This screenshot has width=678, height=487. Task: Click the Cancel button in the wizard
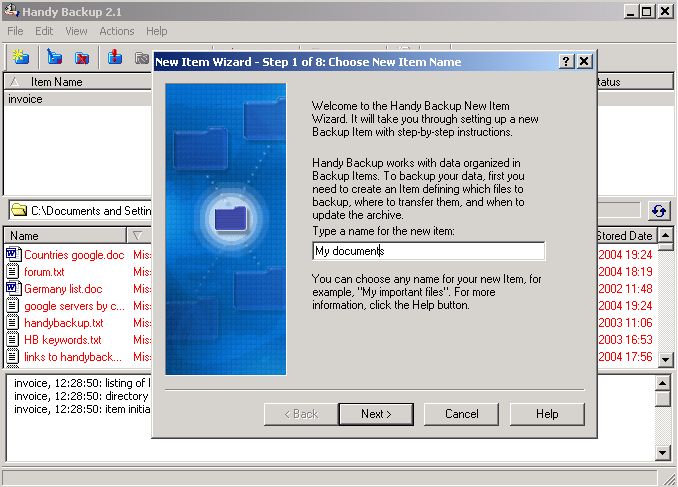[461, 414]
